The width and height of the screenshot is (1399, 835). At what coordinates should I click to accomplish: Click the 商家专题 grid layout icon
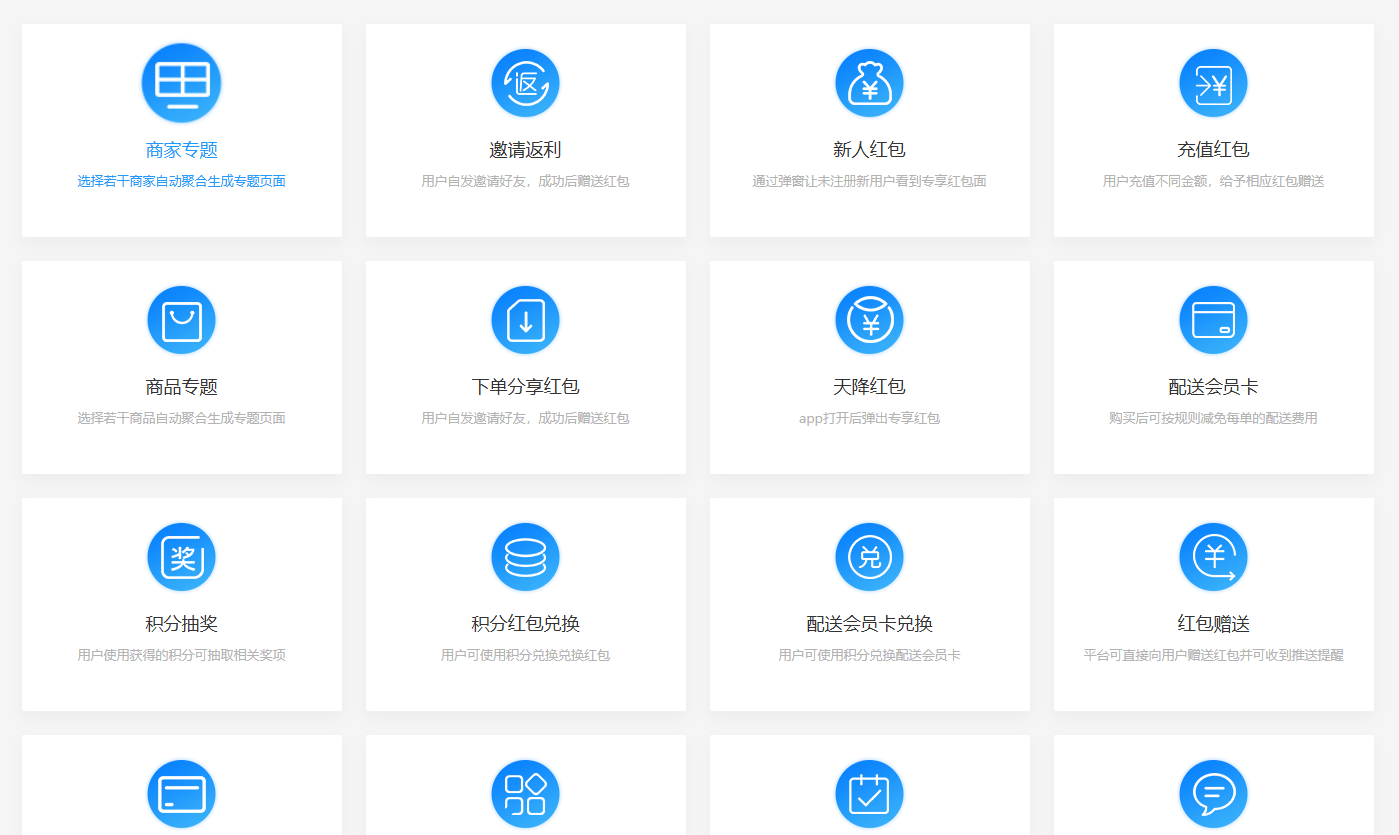click(x=181, y=83)
